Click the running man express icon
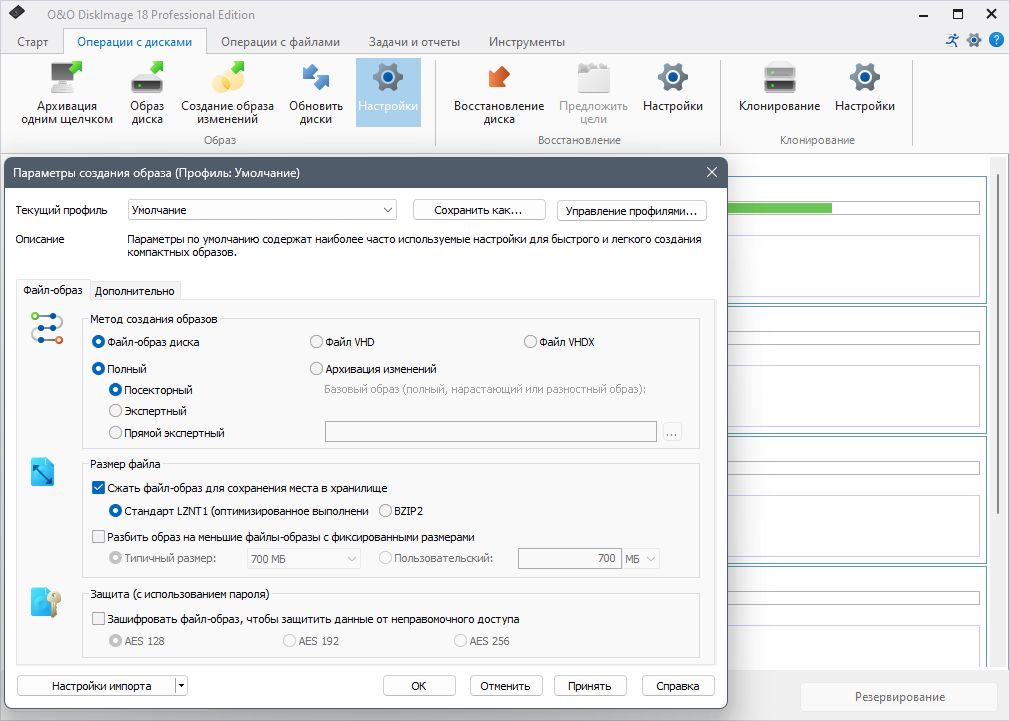This screenshot has height=721, width=1010. click(952, 40)
